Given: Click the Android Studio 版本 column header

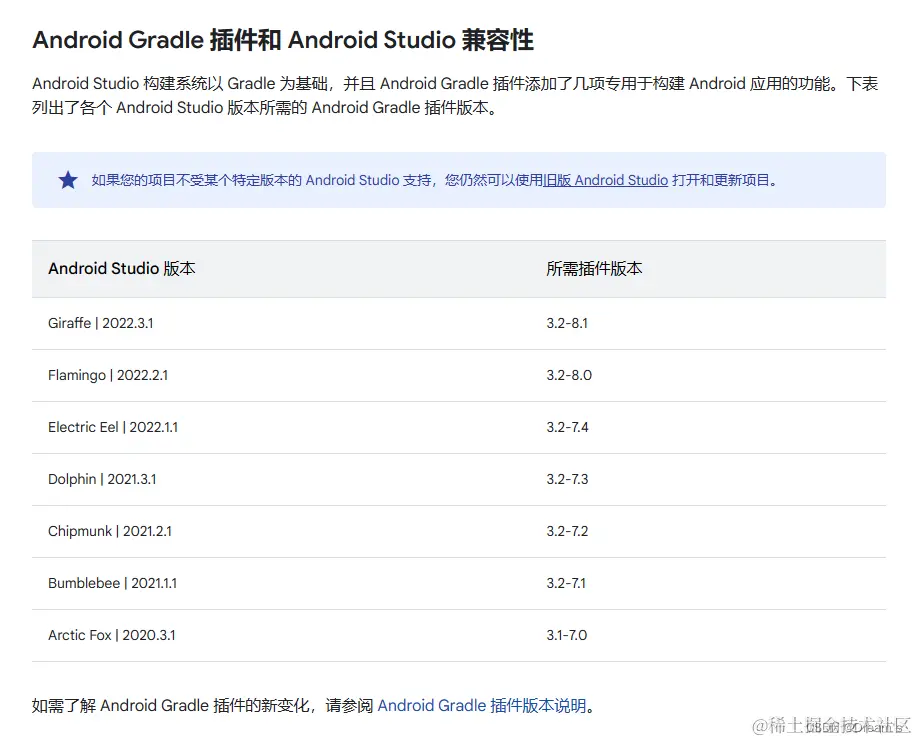Looking at the screenshot, I should [x=122, y=269].
